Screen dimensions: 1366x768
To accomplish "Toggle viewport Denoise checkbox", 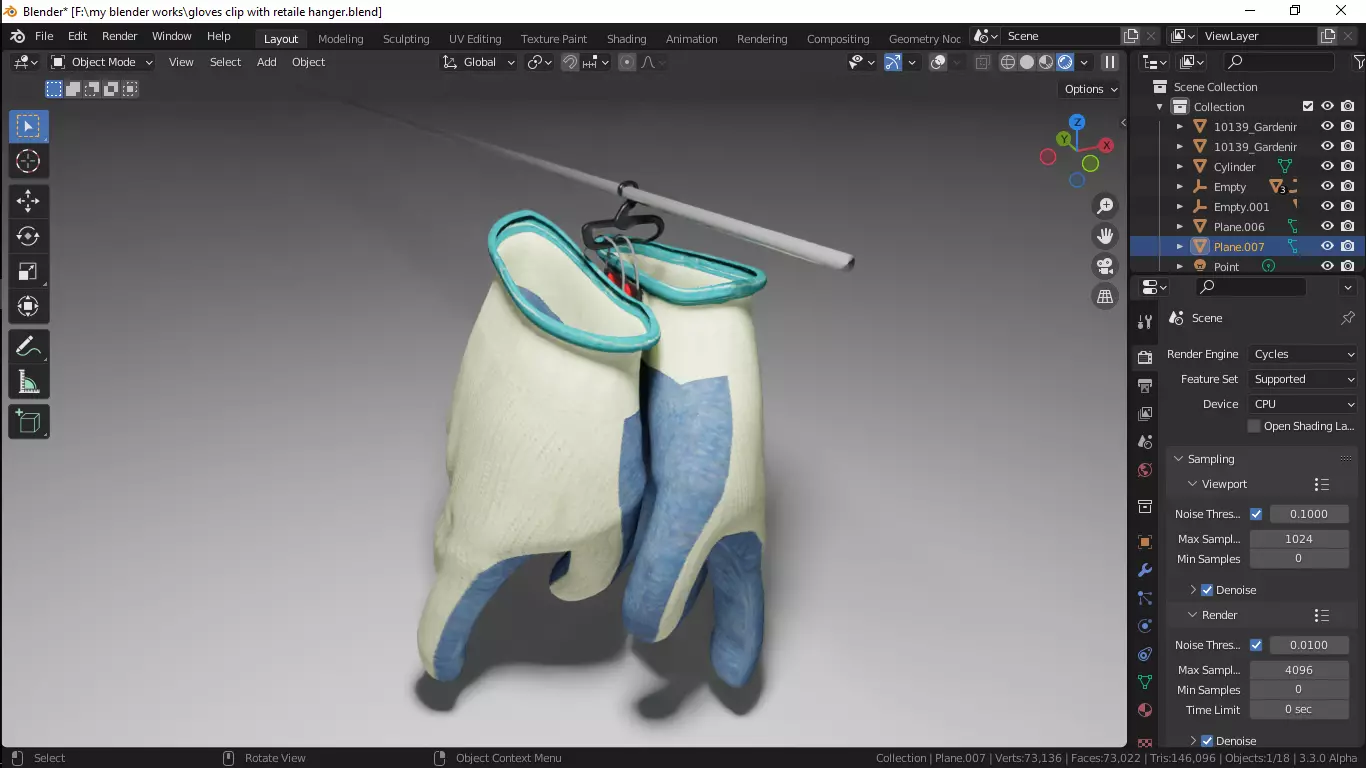I will 1207,590.
